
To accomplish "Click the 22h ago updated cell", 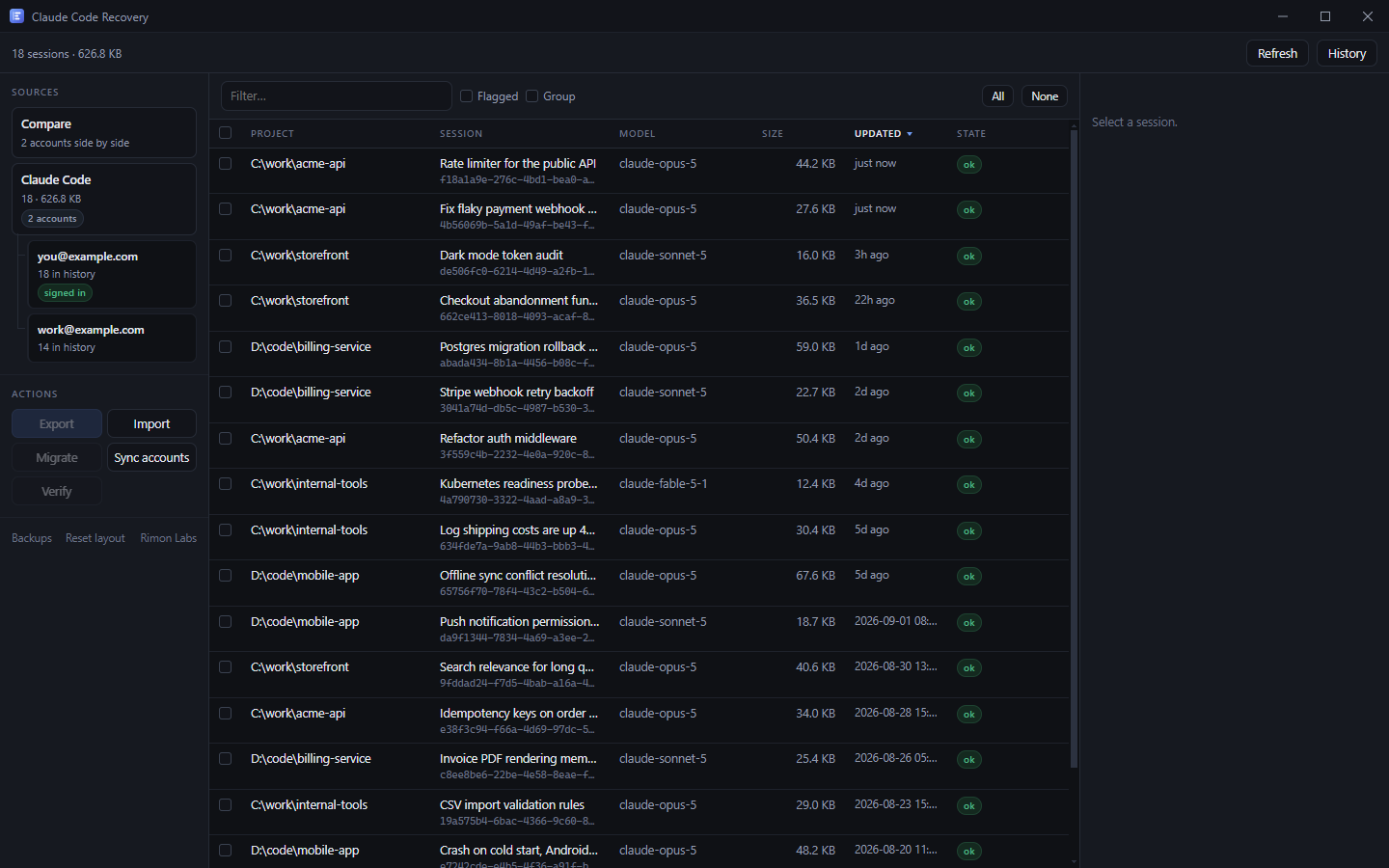I will [x=875, y=300].
